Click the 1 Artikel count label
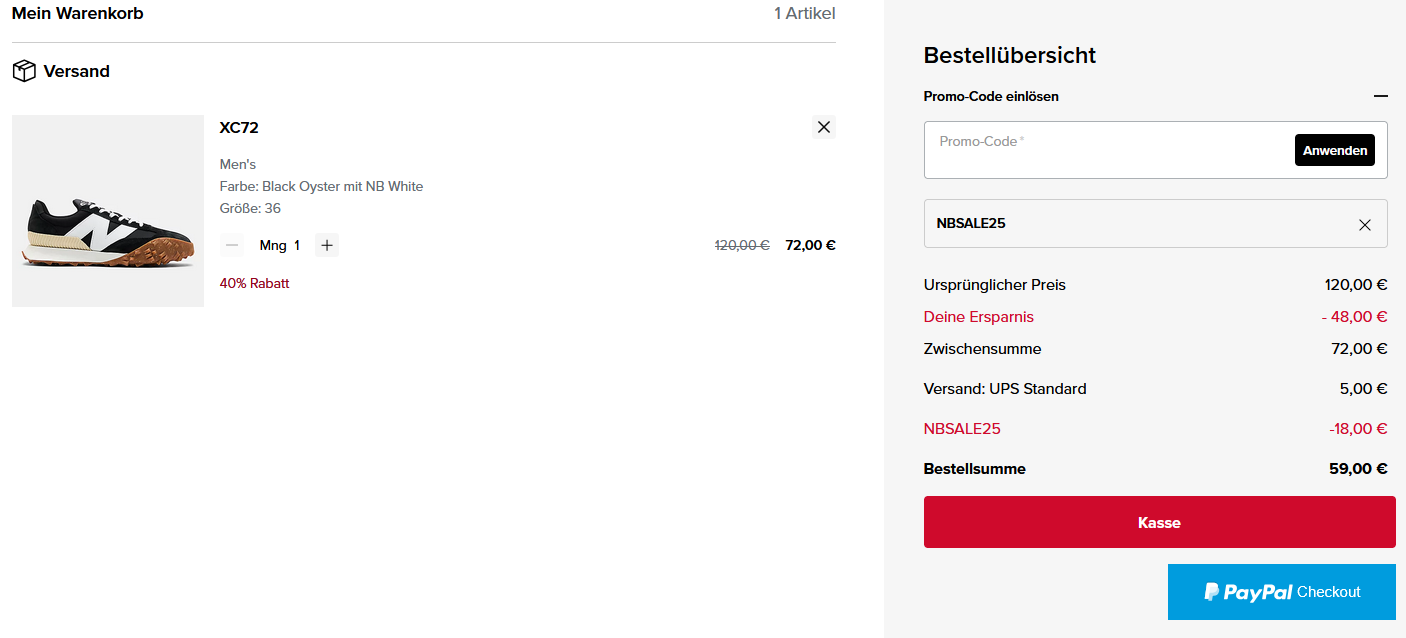Viewport: 1406px width, 638px height. [804, 14]
